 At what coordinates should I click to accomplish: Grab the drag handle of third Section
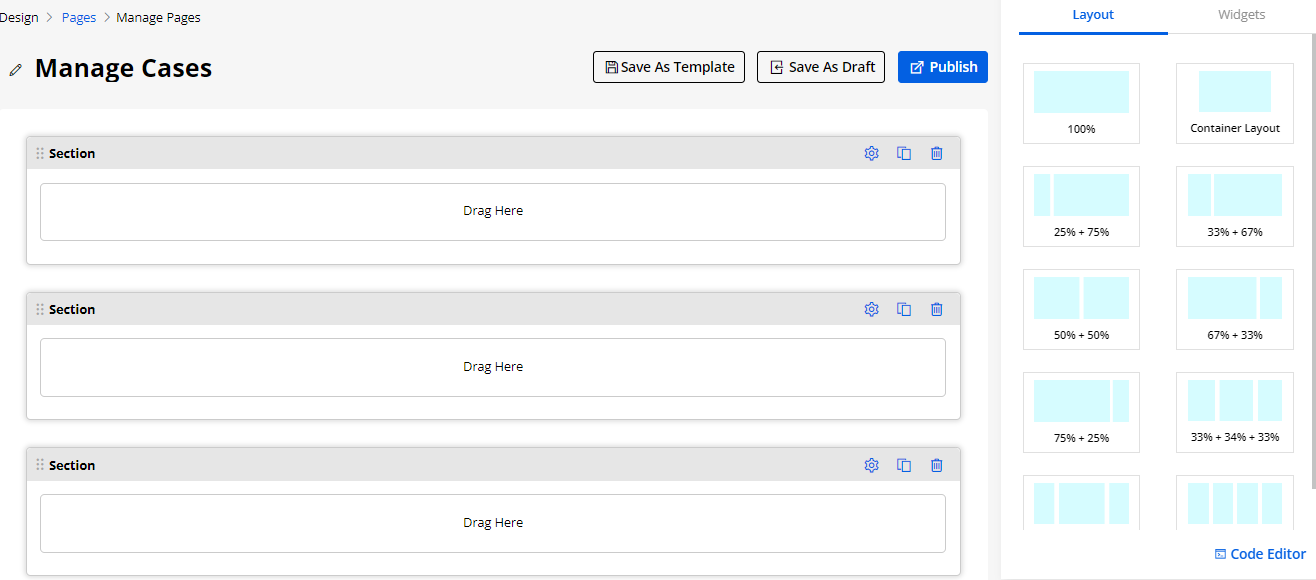point(40,465)
